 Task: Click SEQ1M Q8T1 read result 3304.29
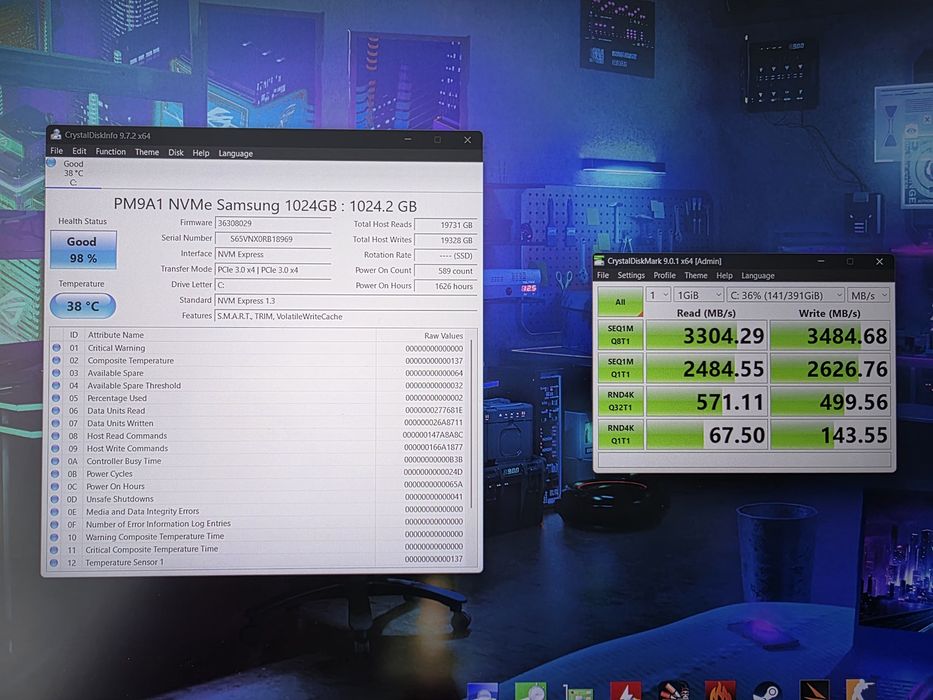coord(706,335)
